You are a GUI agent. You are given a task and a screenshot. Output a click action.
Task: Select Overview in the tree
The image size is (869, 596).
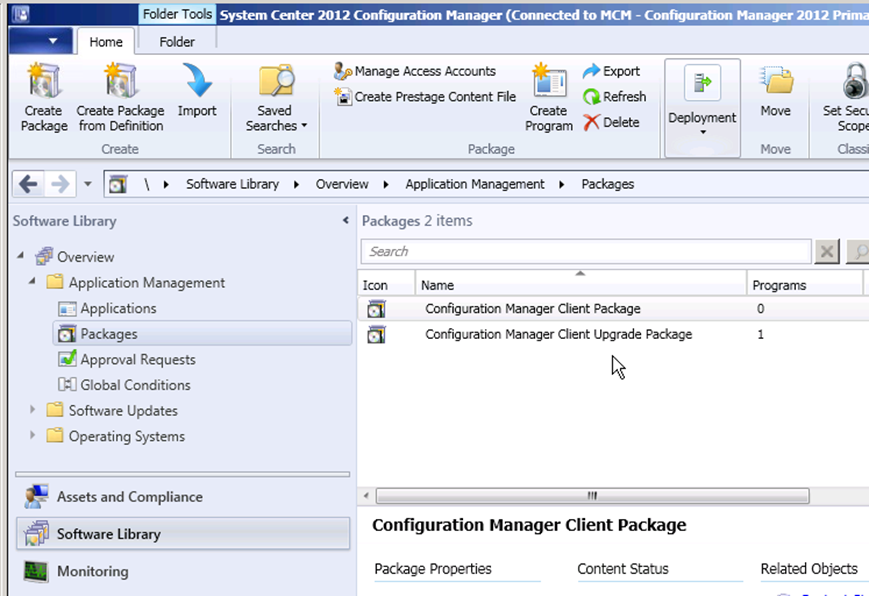[85, 257]
